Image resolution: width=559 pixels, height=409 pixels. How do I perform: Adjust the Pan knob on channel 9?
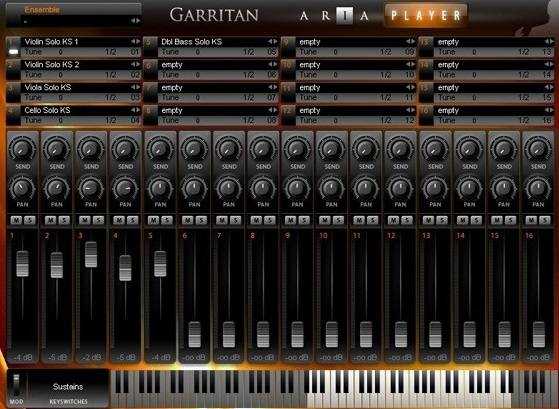click(x=297, y=188)
